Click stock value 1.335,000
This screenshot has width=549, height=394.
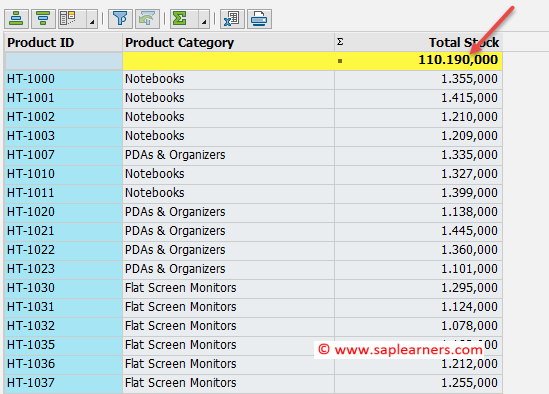click(x=469, y=155)
